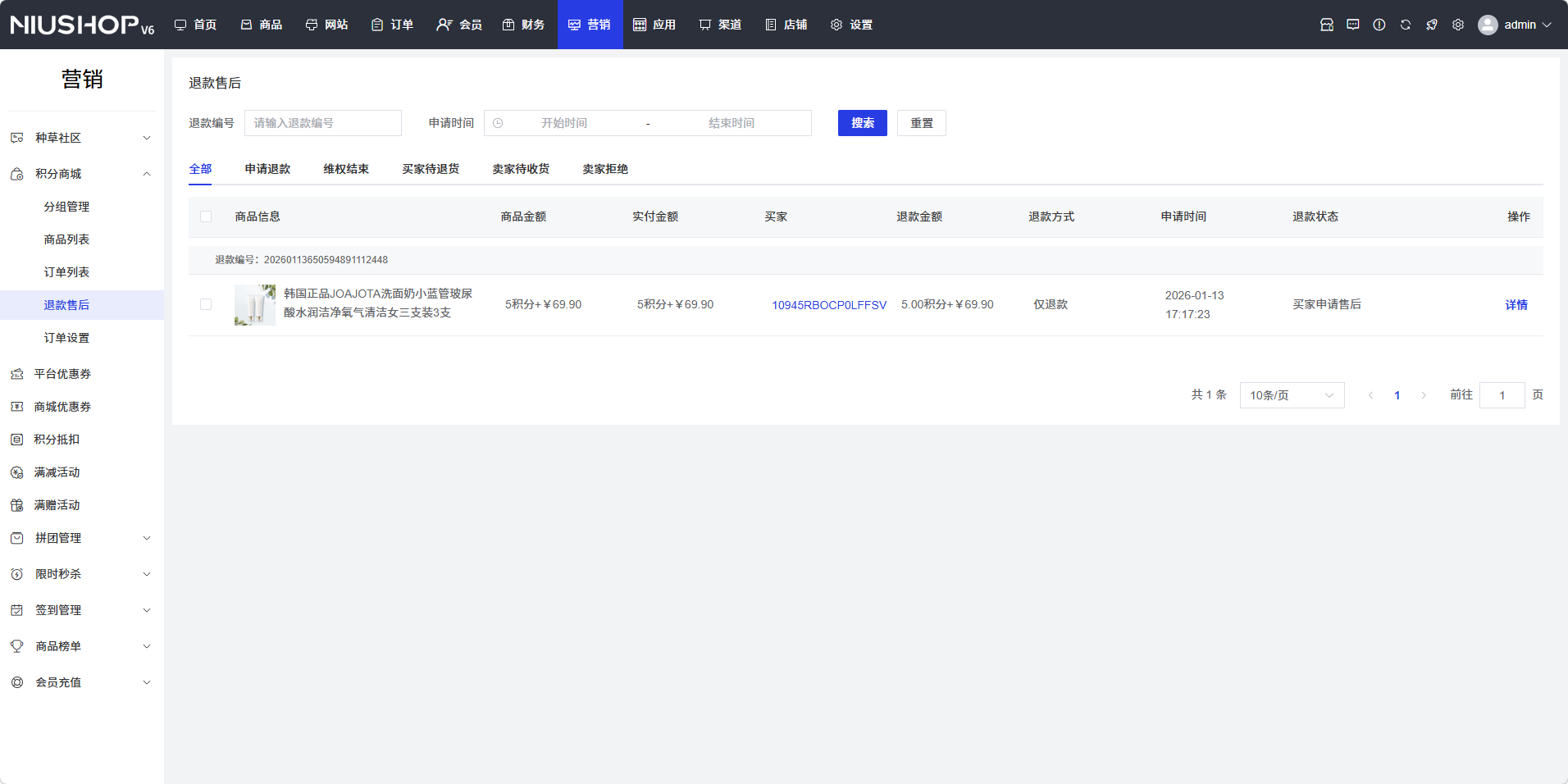This screenshot has height=784, width=1568.
Task: Click the 退款编号 input field
Action: [323, 123]
